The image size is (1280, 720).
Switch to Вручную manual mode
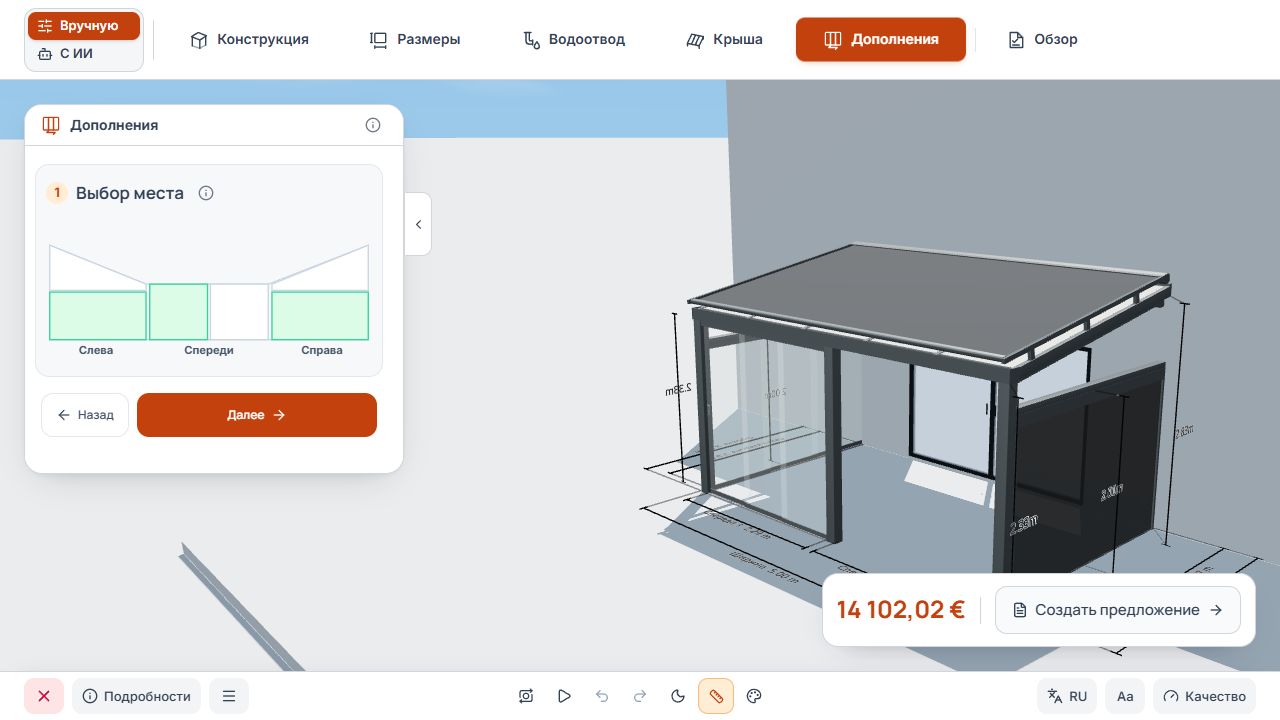point(84,26)
